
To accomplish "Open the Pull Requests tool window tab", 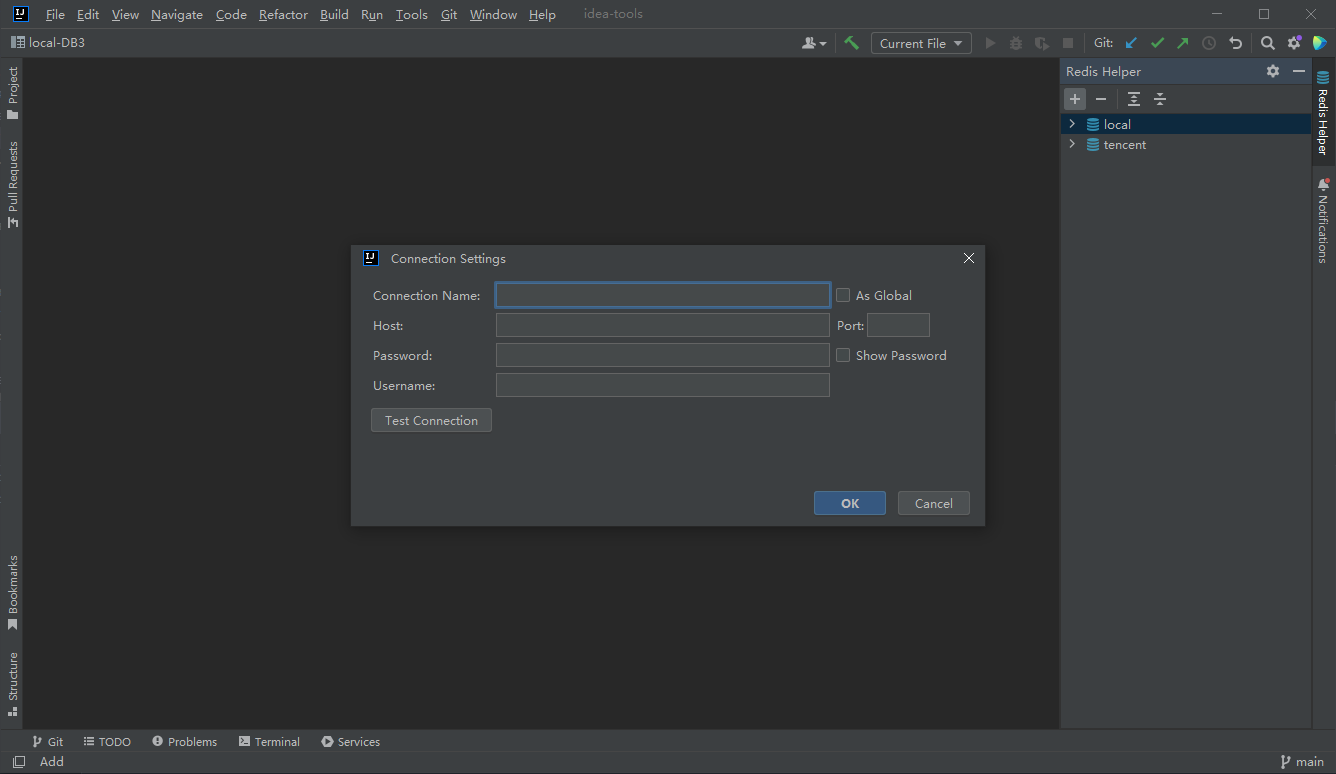I will [x=13, y=184].
